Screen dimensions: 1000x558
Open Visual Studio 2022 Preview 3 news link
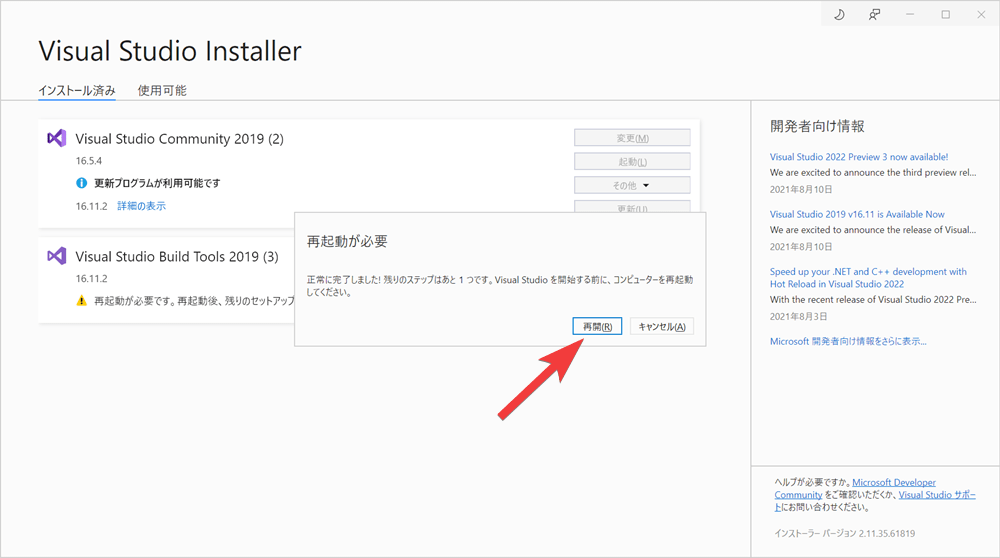858,157
